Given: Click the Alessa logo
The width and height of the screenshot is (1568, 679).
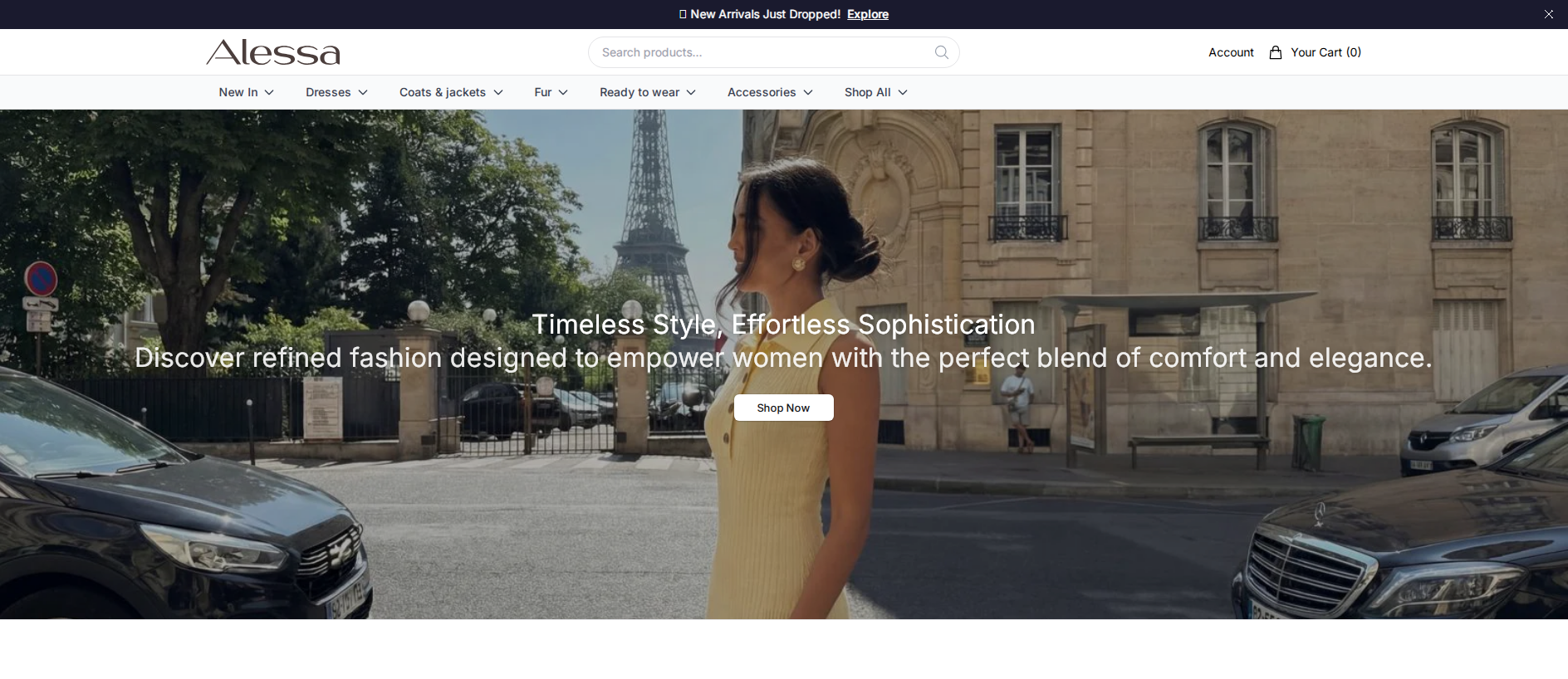Looking at the screenshot, I should (x=273, y=52).
